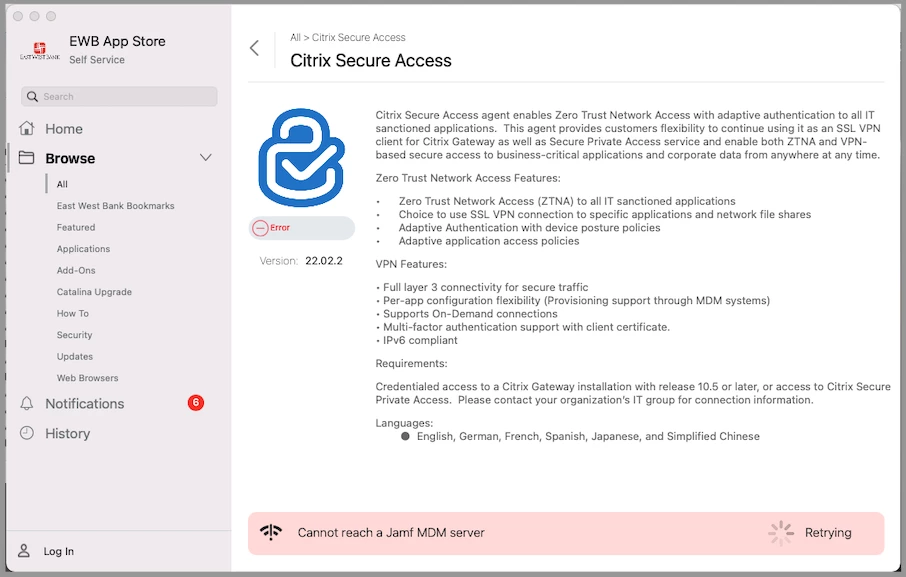
Task: Click the History clock icon
Action: click(x=27, y=433)
